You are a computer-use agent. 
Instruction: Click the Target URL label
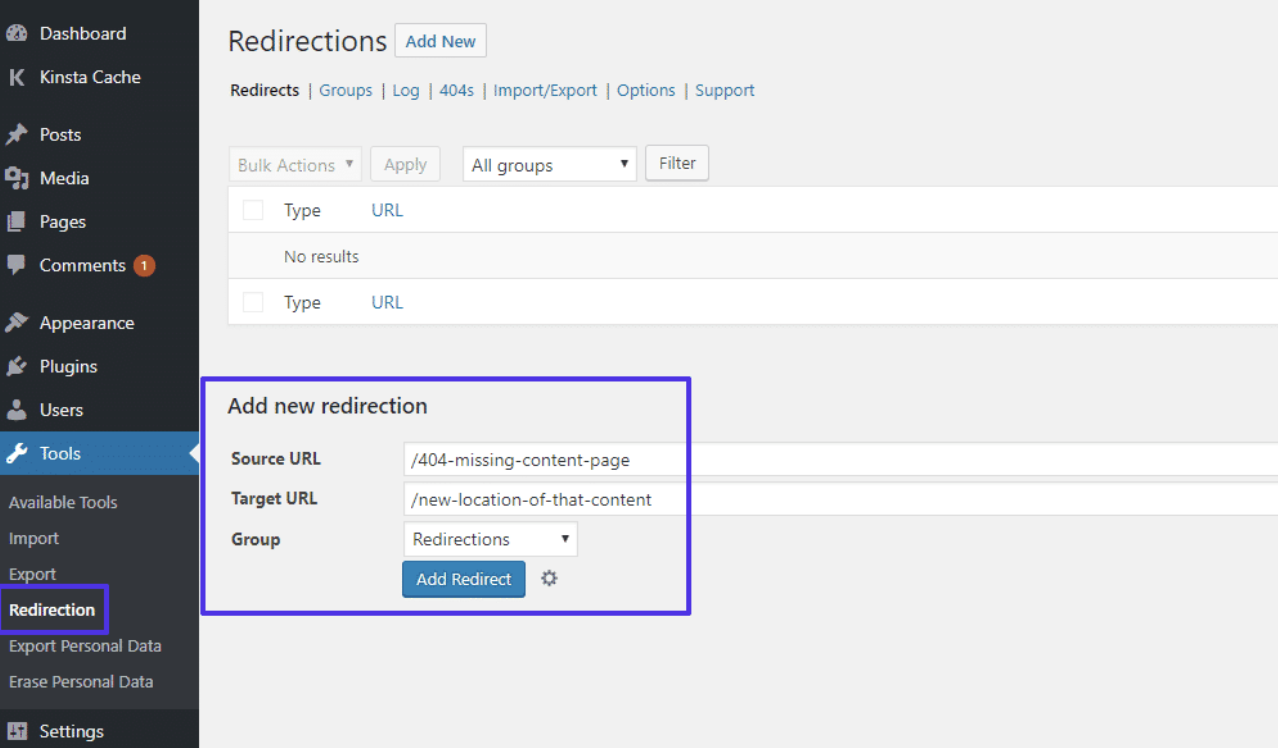(274, 498)
